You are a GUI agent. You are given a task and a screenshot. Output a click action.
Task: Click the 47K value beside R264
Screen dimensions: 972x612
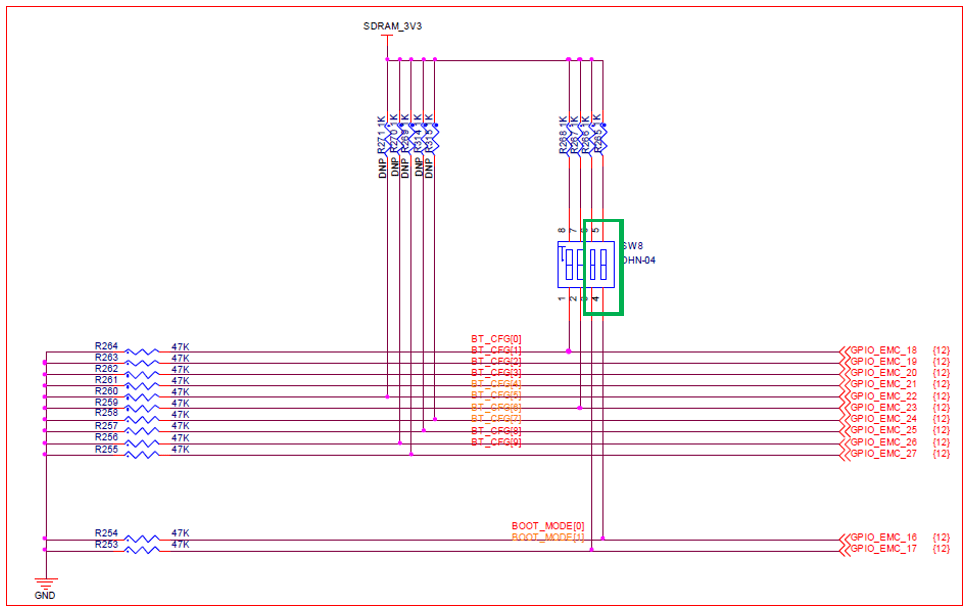(180, 347)
